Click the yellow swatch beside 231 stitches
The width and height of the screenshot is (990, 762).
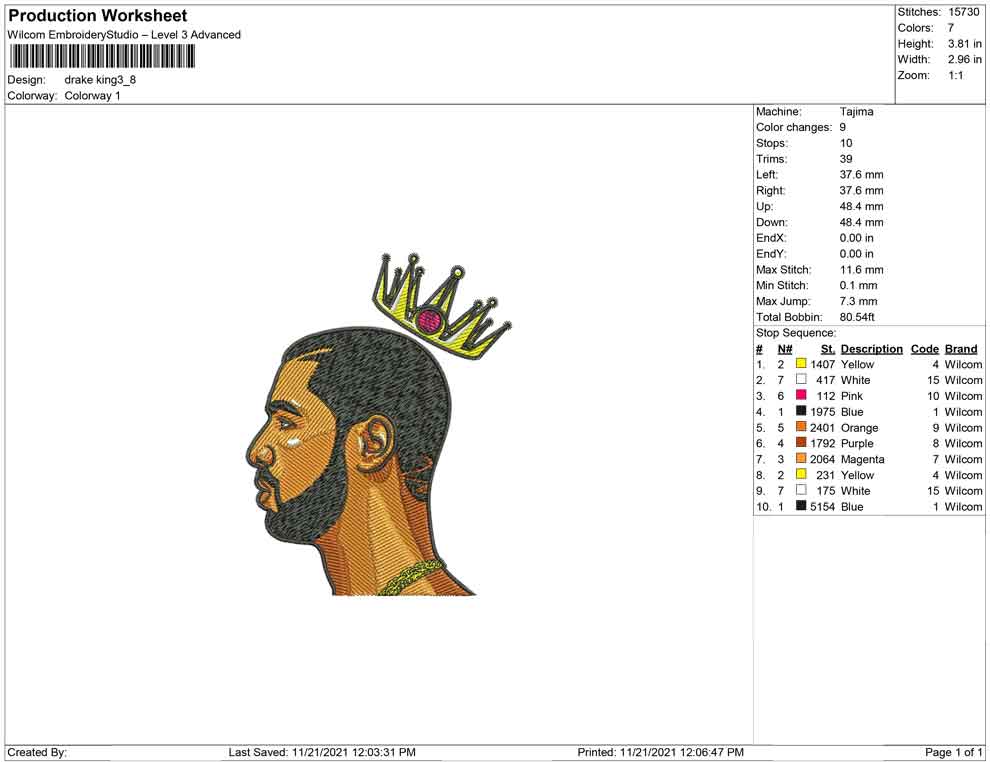[x=801, y=474]
